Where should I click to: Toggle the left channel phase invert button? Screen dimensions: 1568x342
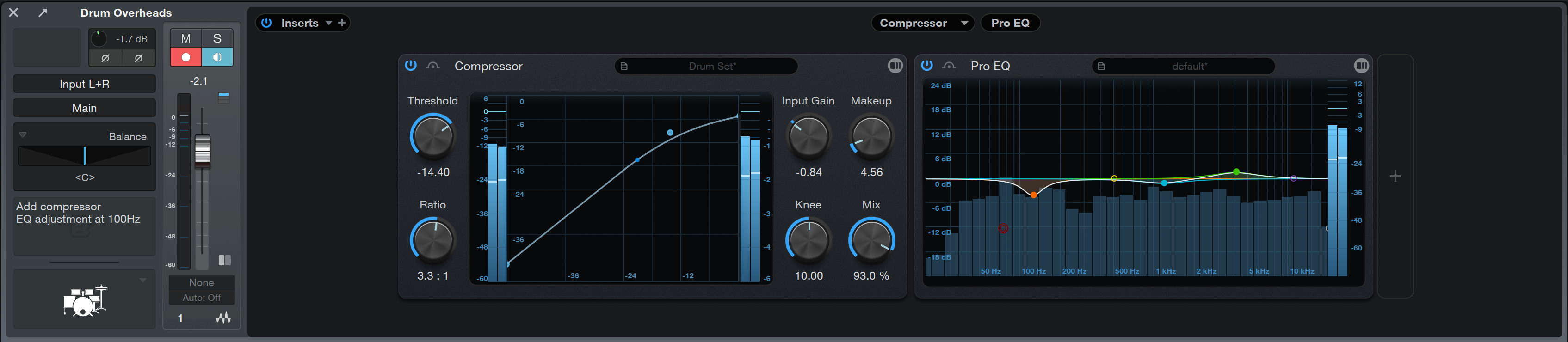click(x=105, y=58)
